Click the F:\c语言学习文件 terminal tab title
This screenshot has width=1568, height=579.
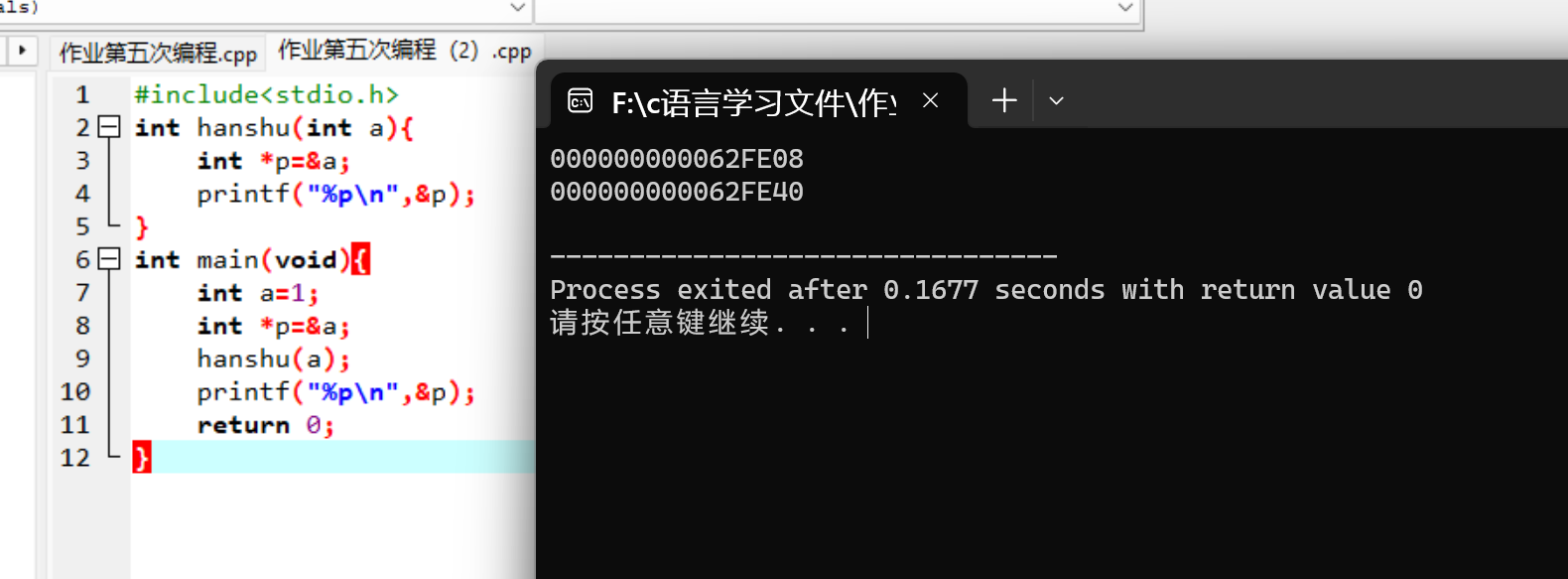click(754, 102)
